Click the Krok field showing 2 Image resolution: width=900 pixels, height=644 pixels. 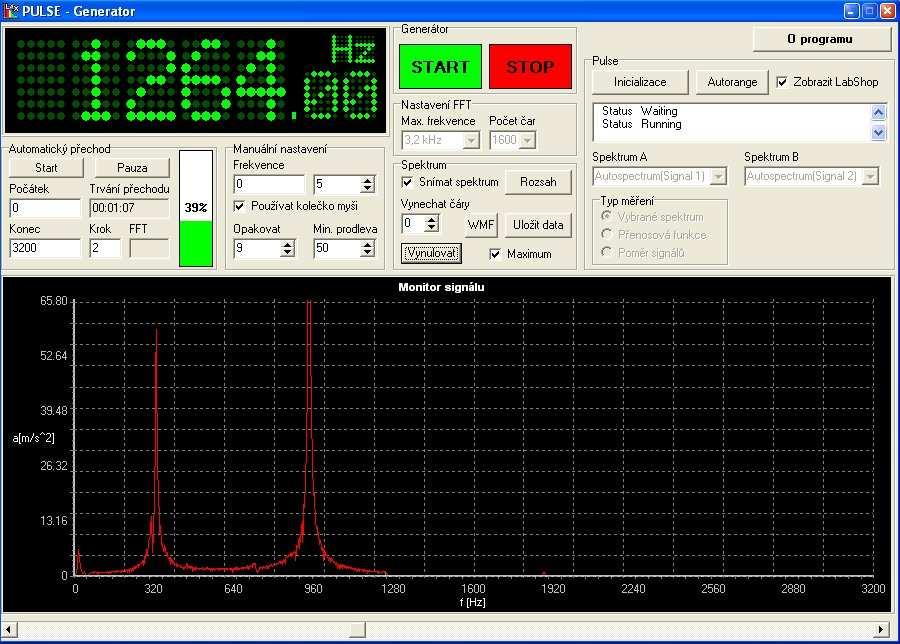point(105,248)
